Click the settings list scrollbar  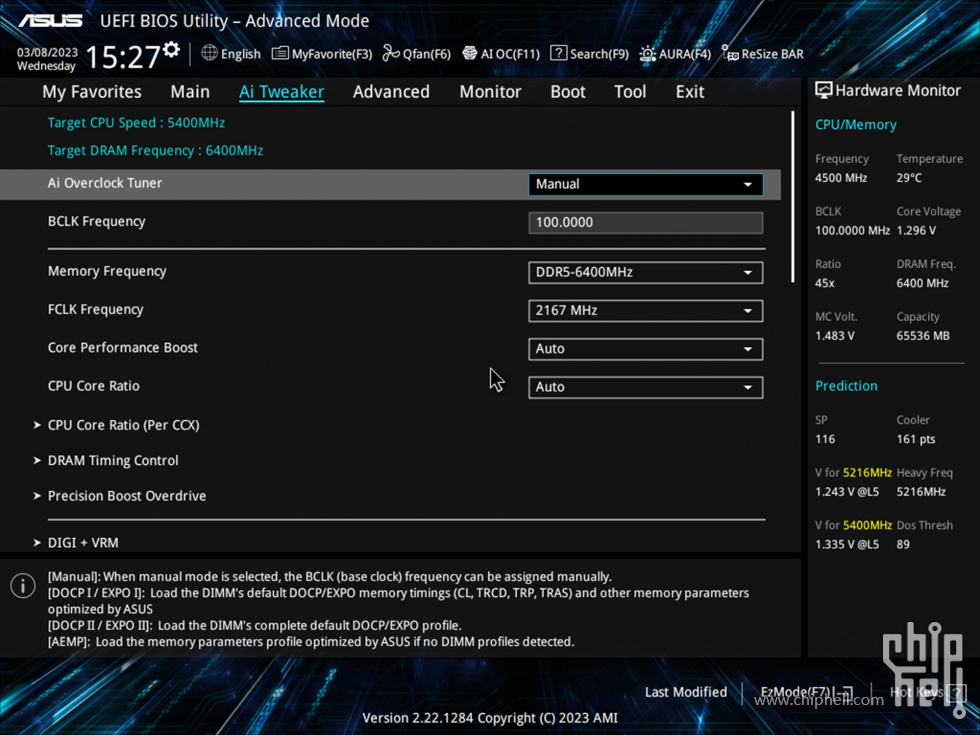[x=792, y=197]
